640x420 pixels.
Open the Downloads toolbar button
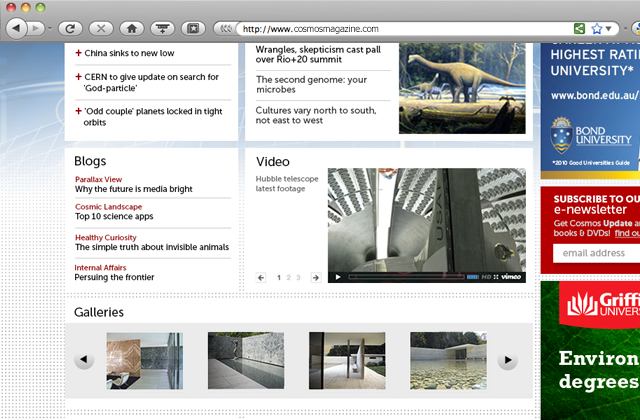162,29
